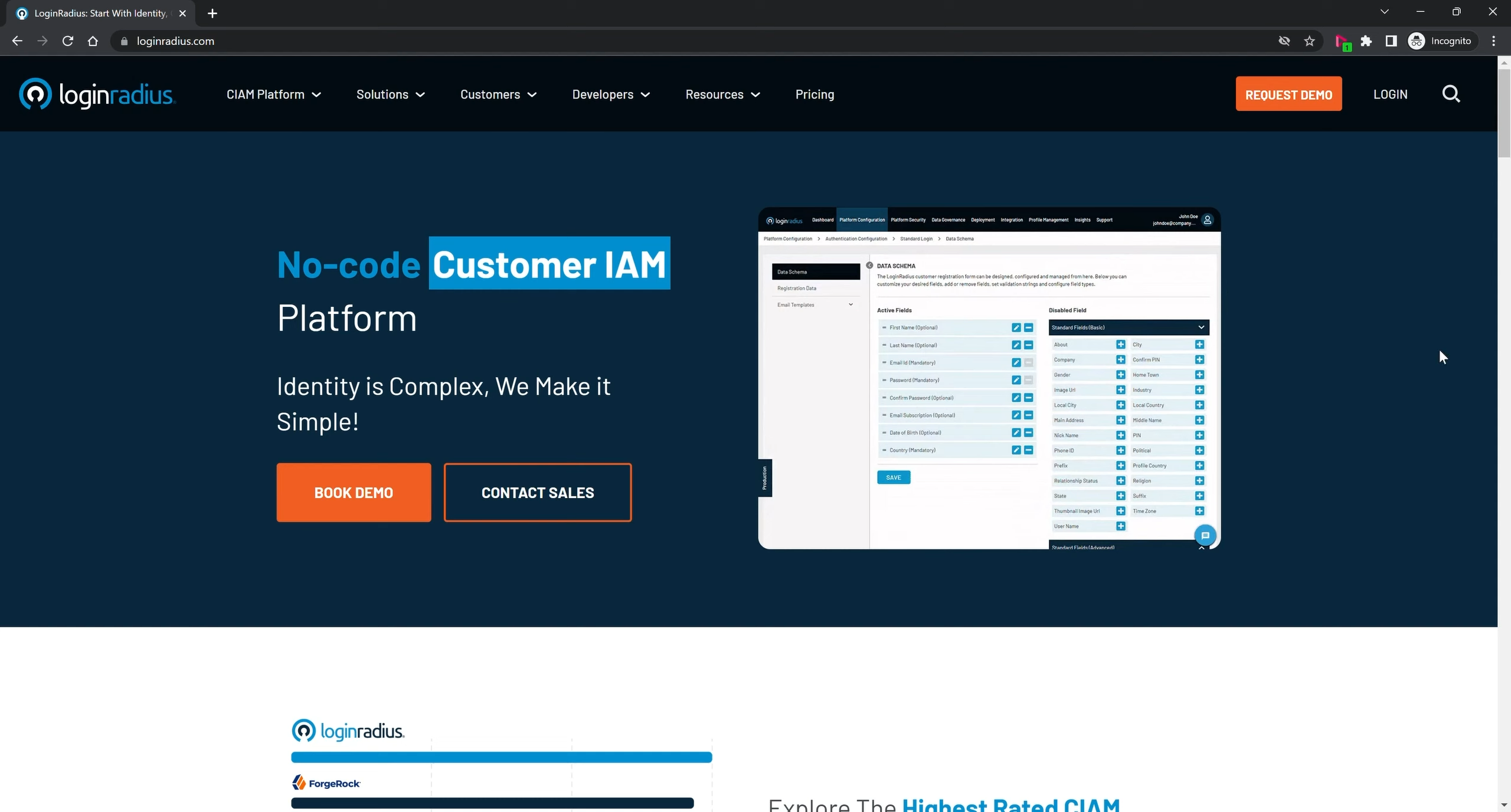Click the padlock site info icon
Image resolution: width=1511 pixels, height=812 pixels.
124,41
